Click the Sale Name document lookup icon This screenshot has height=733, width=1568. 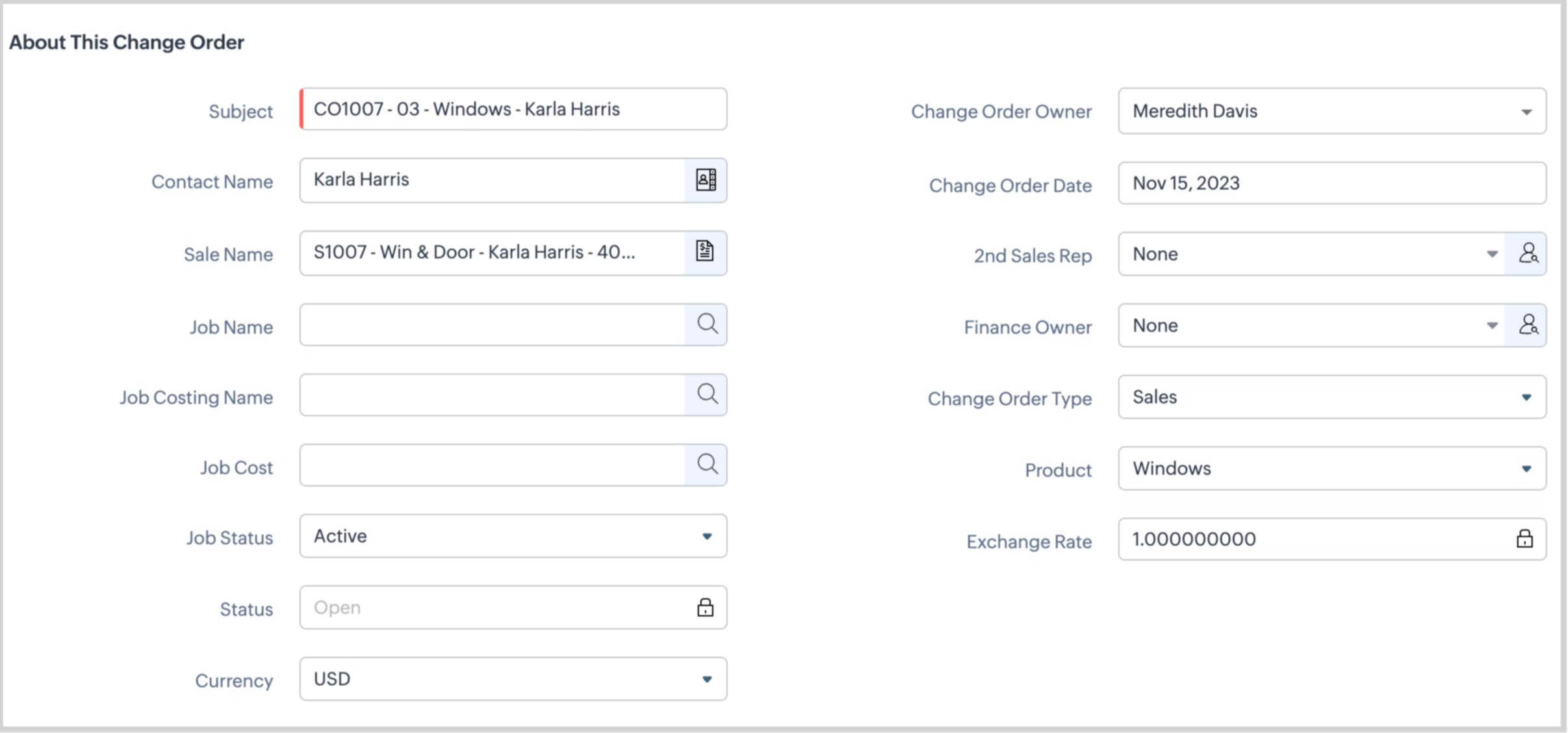pos(705,252)
